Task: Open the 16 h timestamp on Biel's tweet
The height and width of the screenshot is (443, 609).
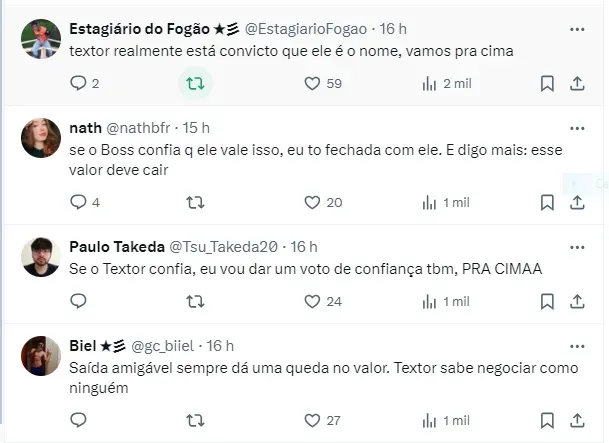Action: (219, 346)
